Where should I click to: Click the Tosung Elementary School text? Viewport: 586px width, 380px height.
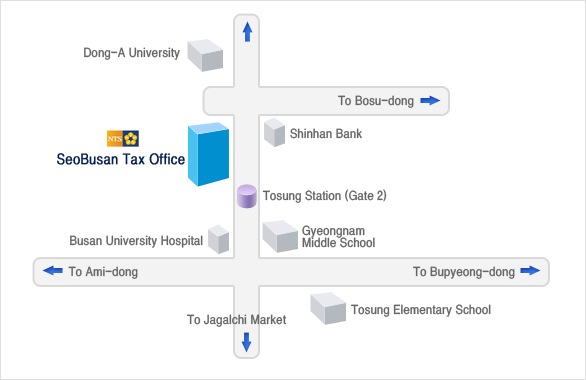click(421, 310)
